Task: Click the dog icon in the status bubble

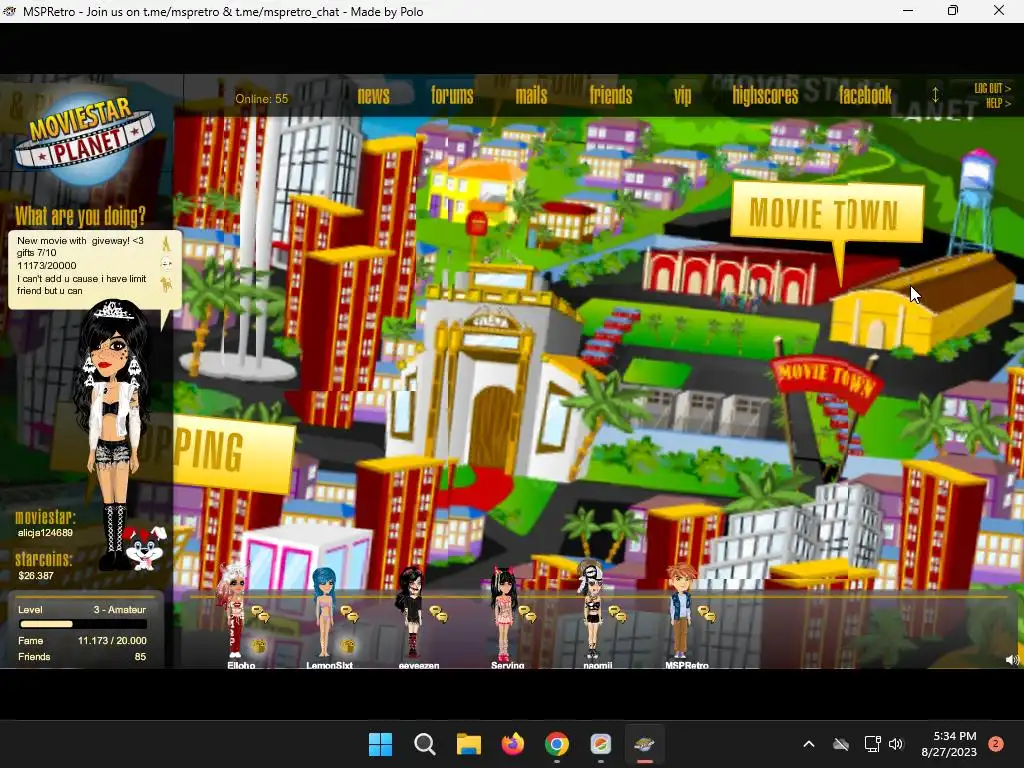Action: (167, 285)
